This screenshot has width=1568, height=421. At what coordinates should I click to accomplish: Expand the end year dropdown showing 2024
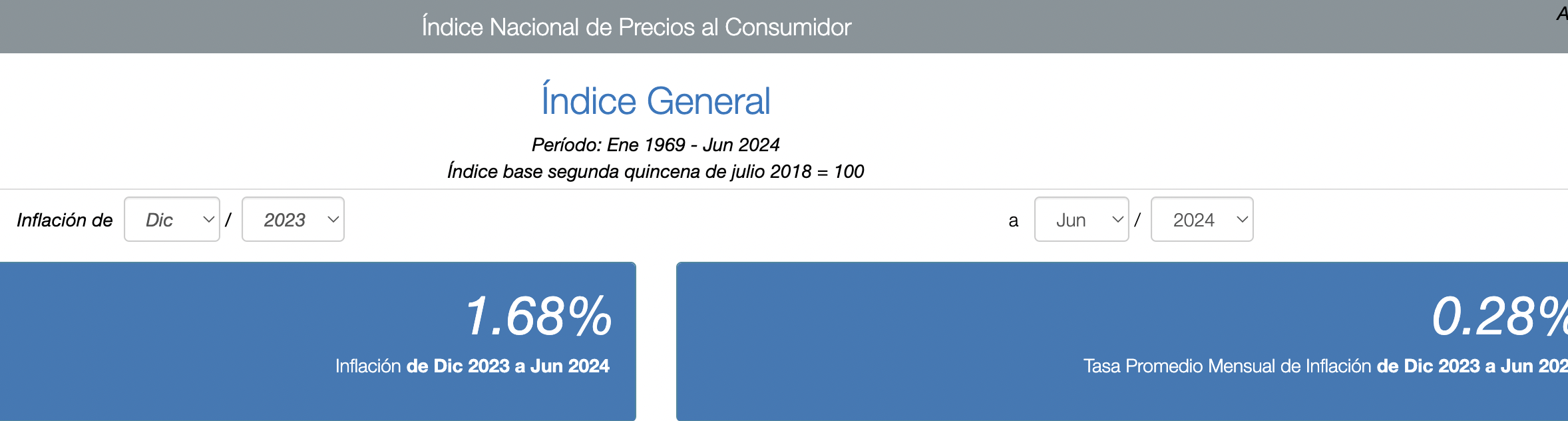1201,220
